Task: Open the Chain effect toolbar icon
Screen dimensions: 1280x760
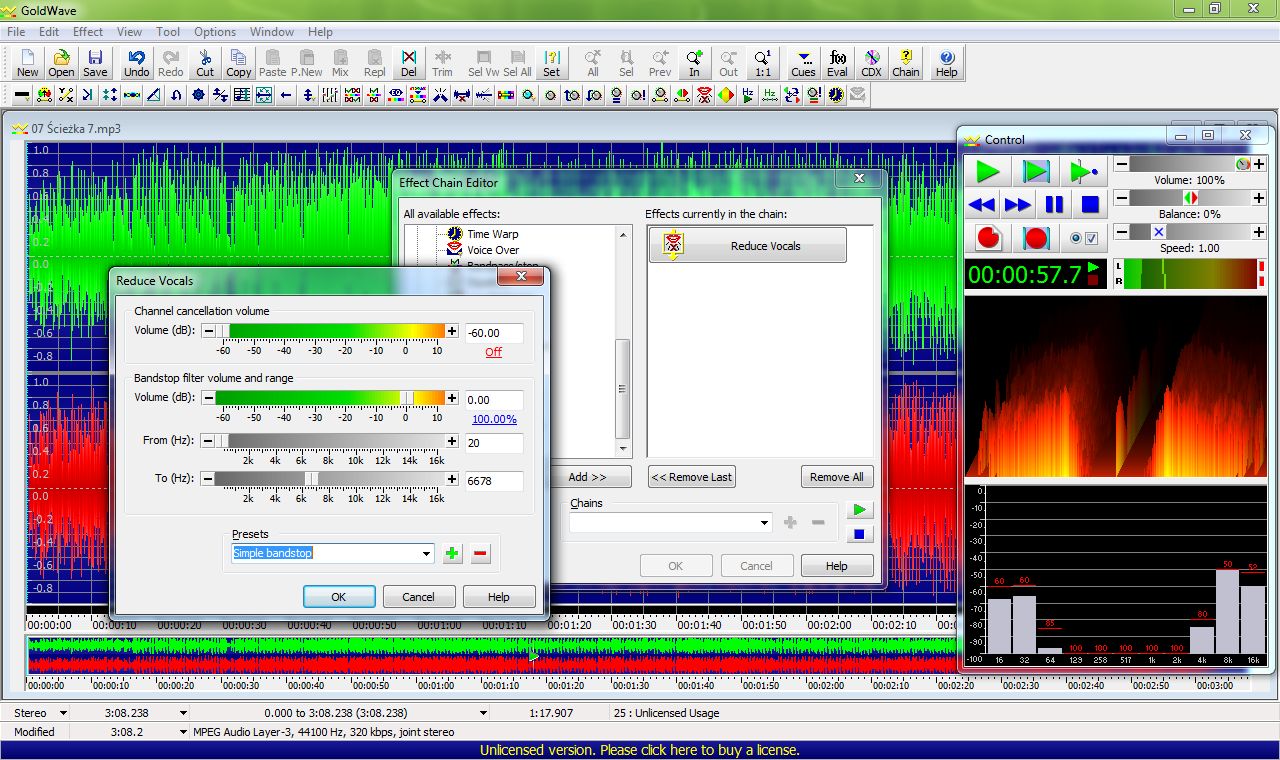Action: coord(906,63)
